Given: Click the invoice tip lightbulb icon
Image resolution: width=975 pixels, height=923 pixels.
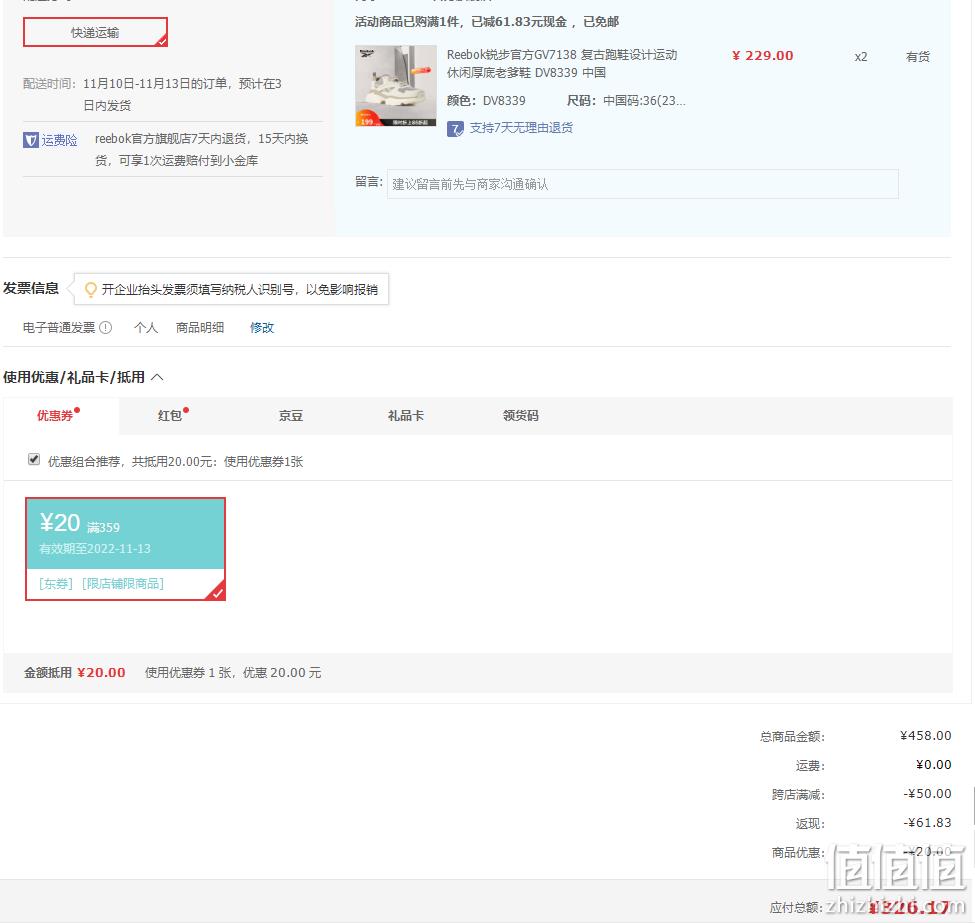Looking at the screenshot, I should point(90,289).
